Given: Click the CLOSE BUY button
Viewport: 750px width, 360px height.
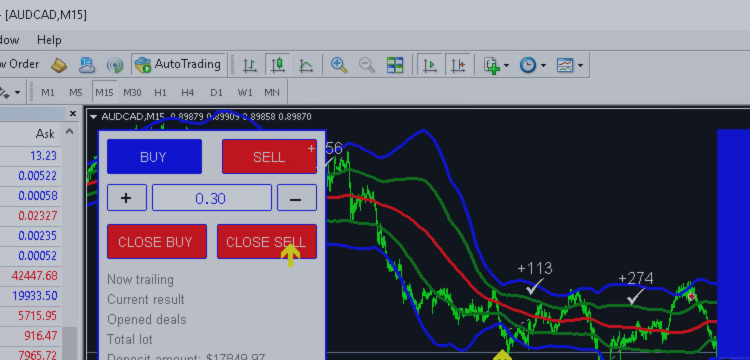Looking at the screenshot, I should [157, 242].
